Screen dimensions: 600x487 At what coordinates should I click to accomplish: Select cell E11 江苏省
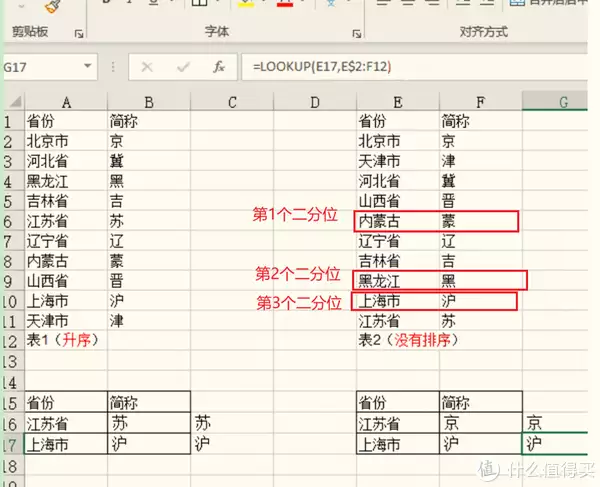click(398, 321)
